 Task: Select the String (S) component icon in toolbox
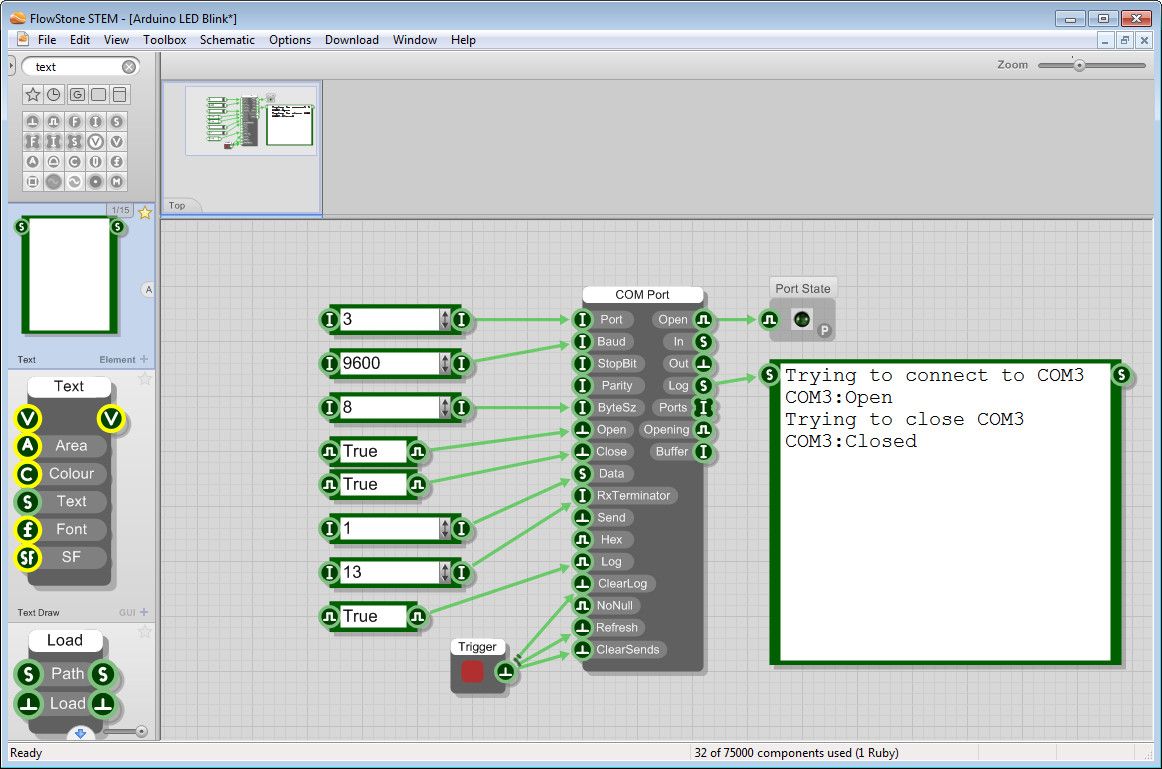click(117, 121)
